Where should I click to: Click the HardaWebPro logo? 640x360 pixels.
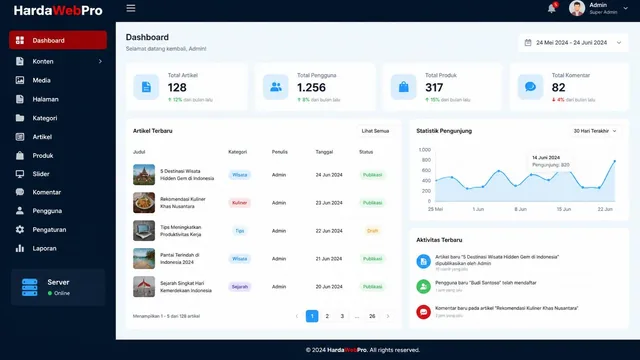click(x=58, y=10)
